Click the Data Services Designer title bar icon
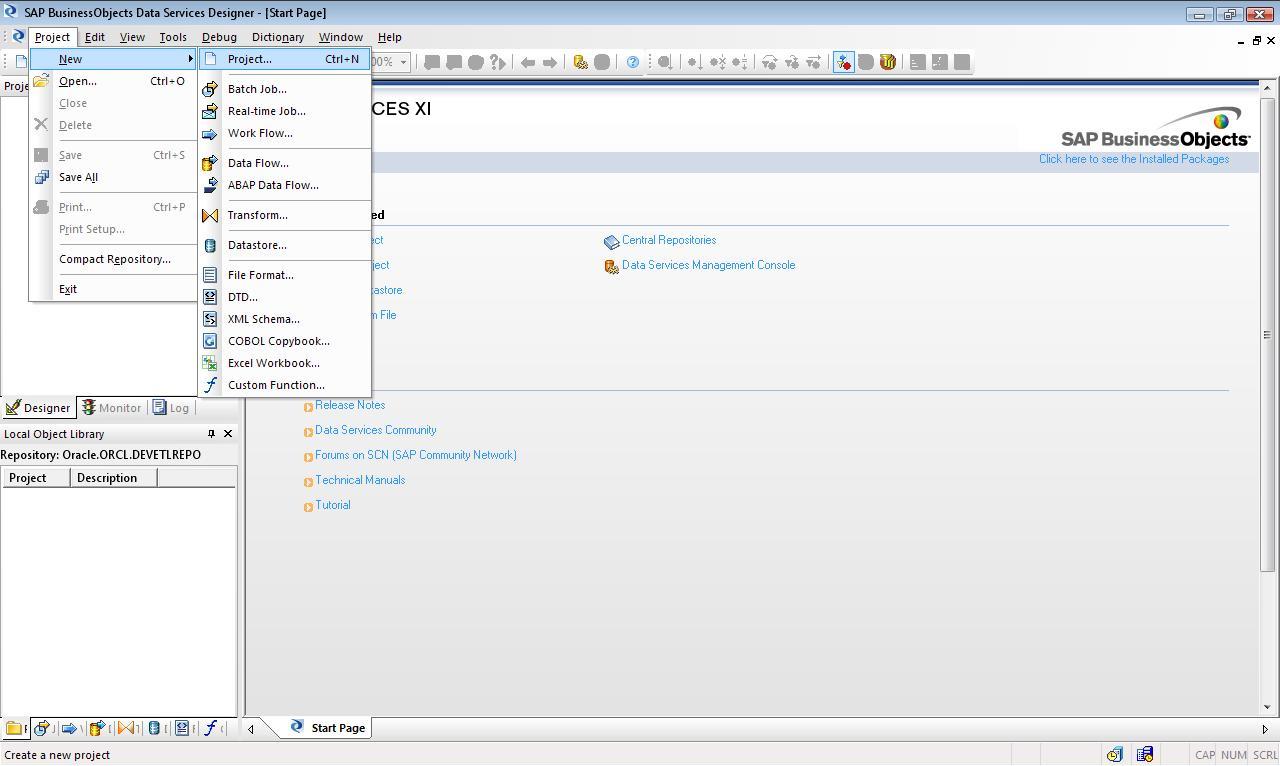The height and width of the screenshot is (766, 1280). [9, 12]
